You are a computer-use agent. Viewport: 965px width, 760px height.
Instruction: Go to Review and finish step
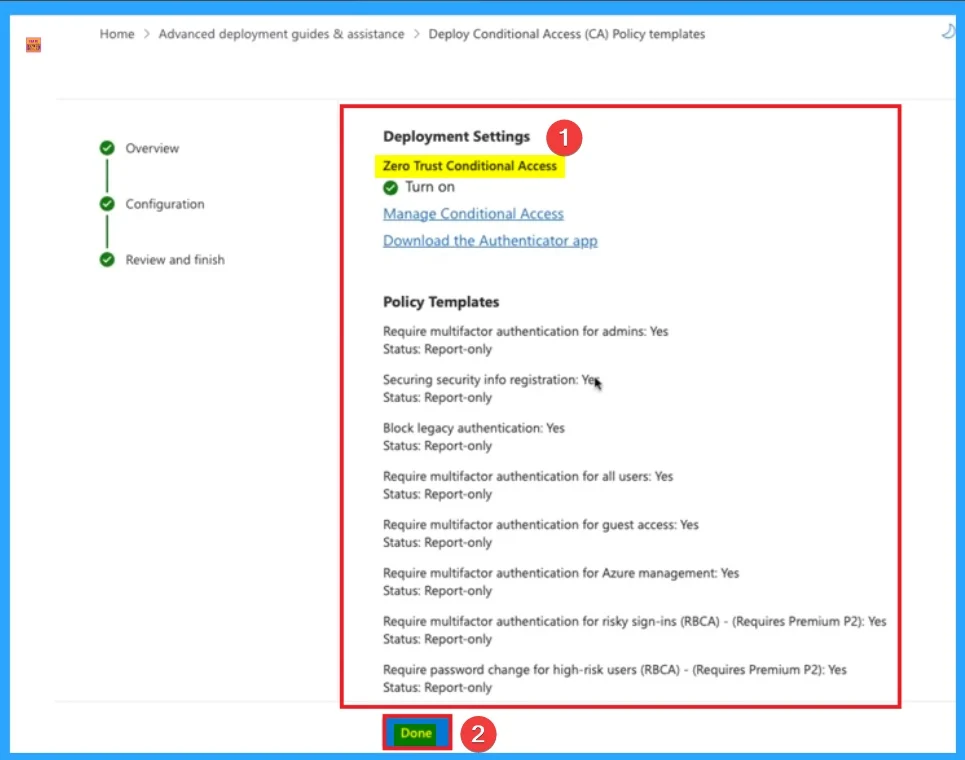click(x=175, y=260)
